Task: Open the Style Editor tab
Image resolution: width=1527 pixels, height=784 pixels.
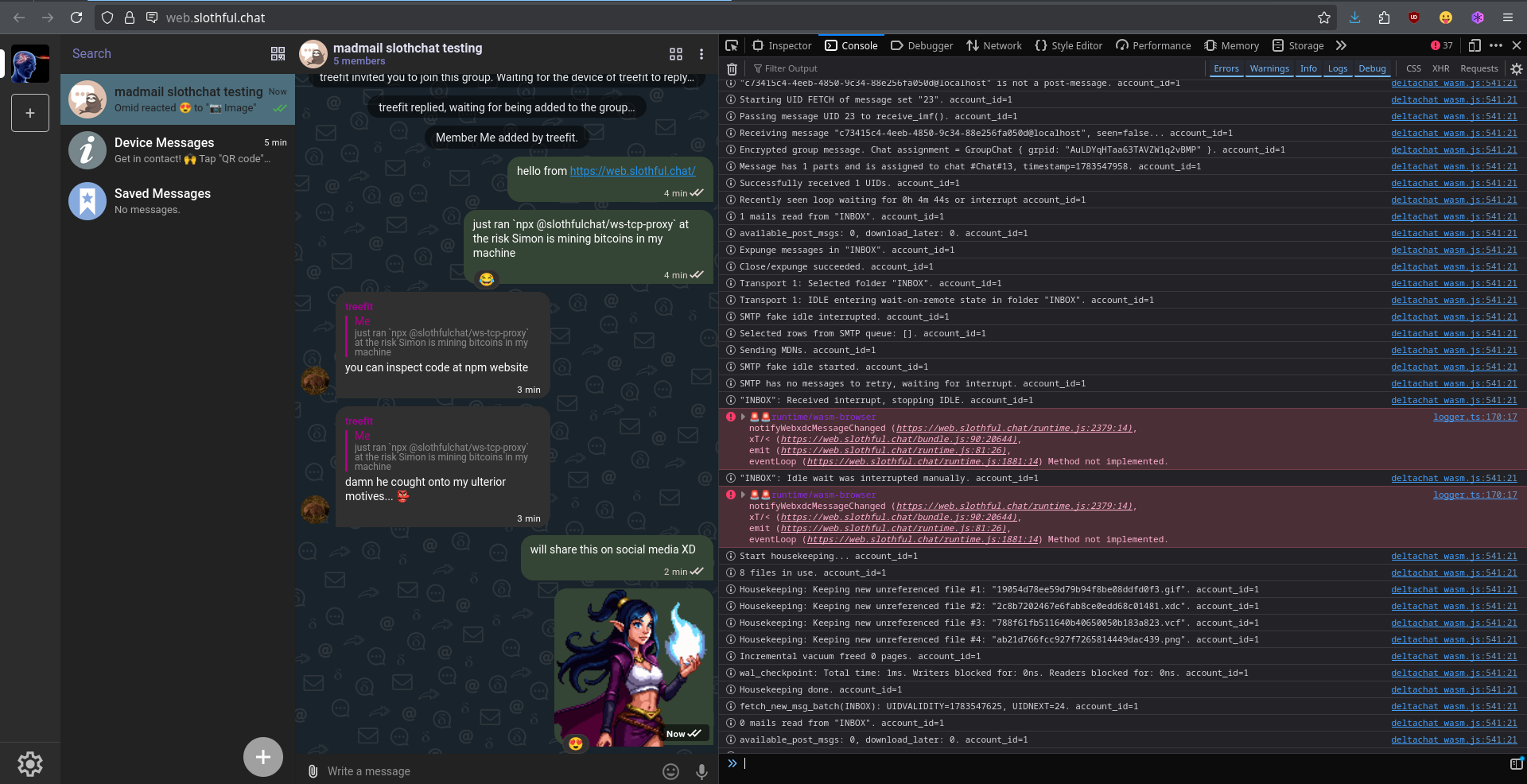Action: coord(1068,45)
